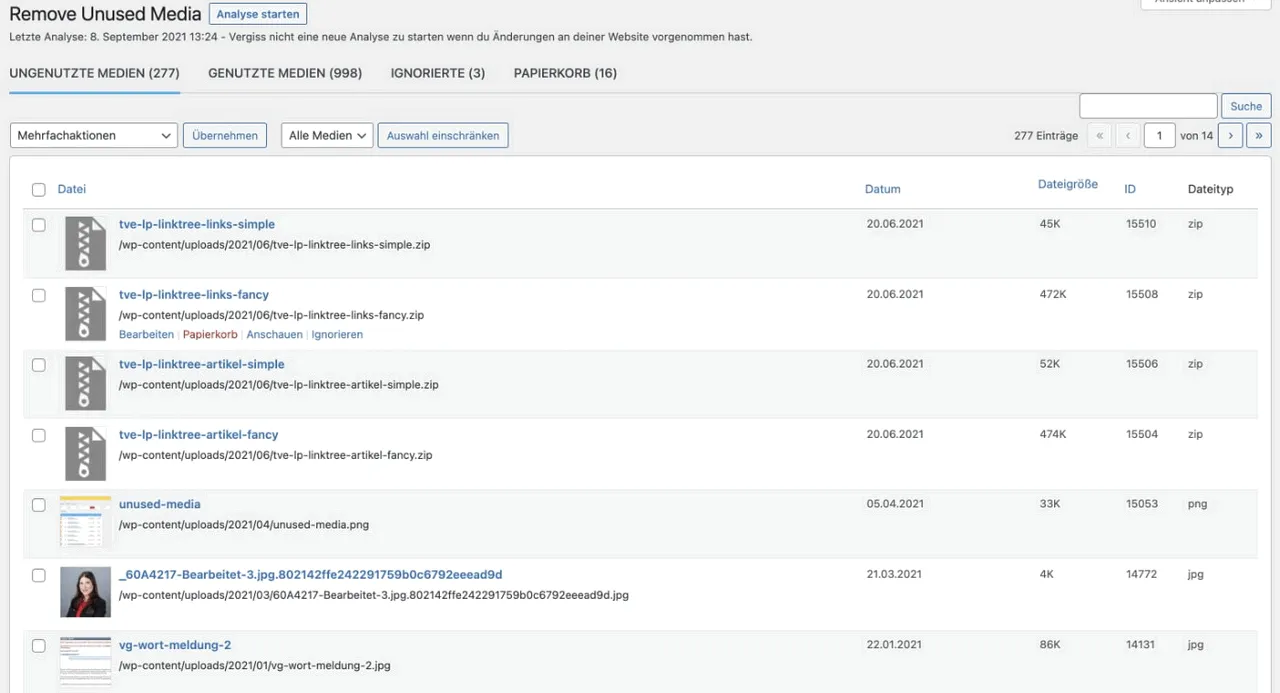Open the unused-media title link
This screenshot has width=1280, height=693.
coord(160,504)
